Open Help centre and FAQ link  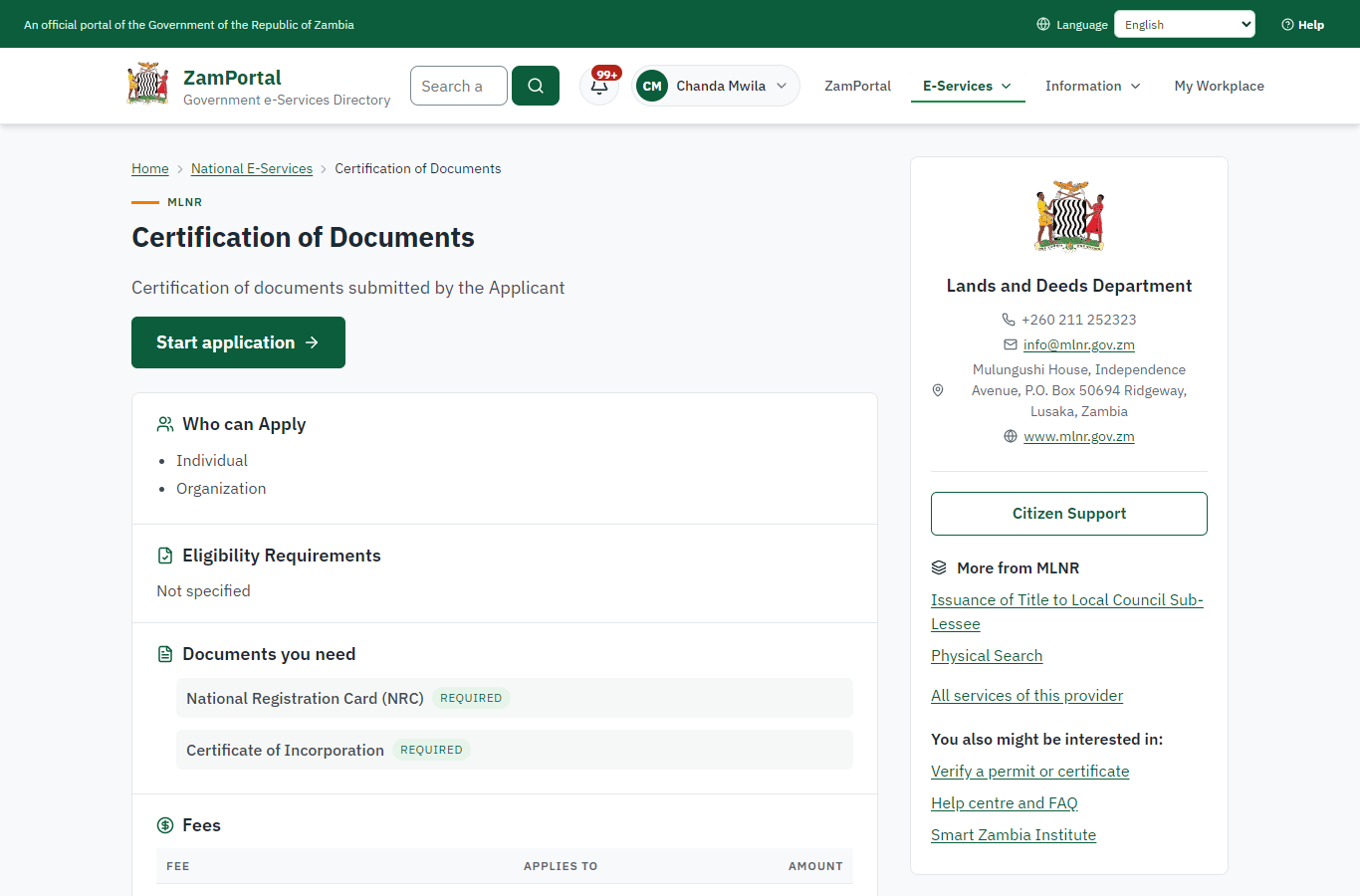click(1005, 802)
